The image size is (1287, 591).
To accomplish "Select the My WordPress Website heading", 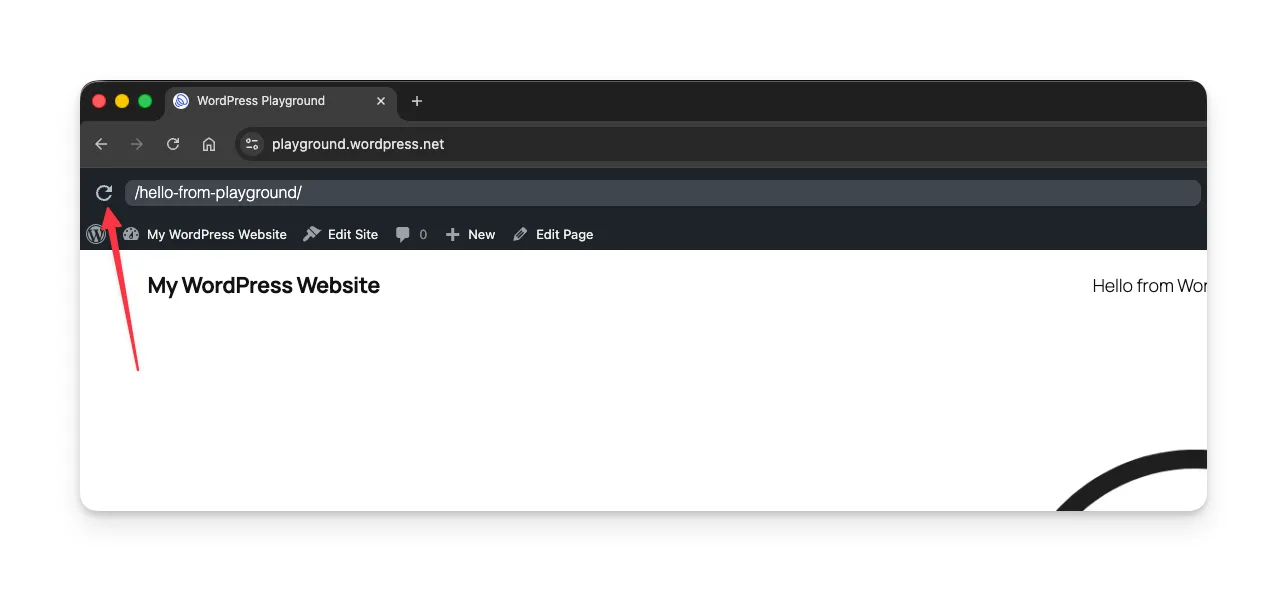I will pyautogui.click(x=263, y=286).
